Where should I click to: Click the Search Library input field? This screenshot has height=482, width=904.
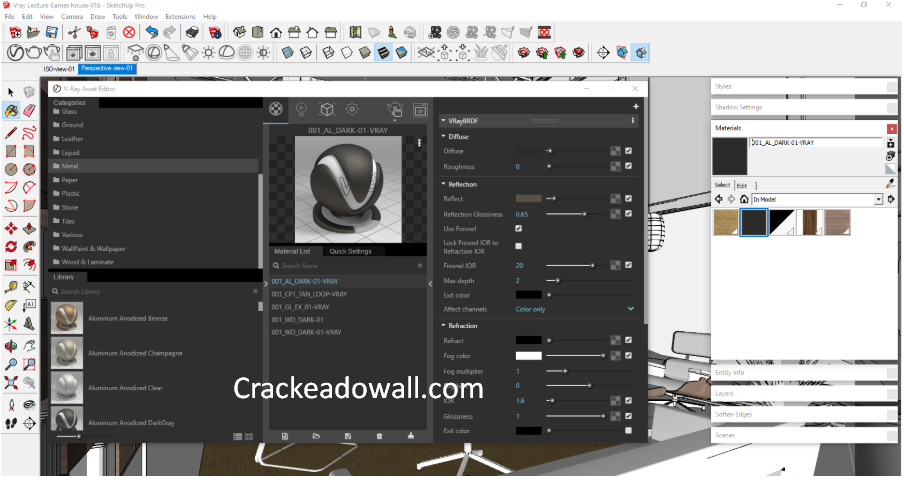(x=155, y=292)
